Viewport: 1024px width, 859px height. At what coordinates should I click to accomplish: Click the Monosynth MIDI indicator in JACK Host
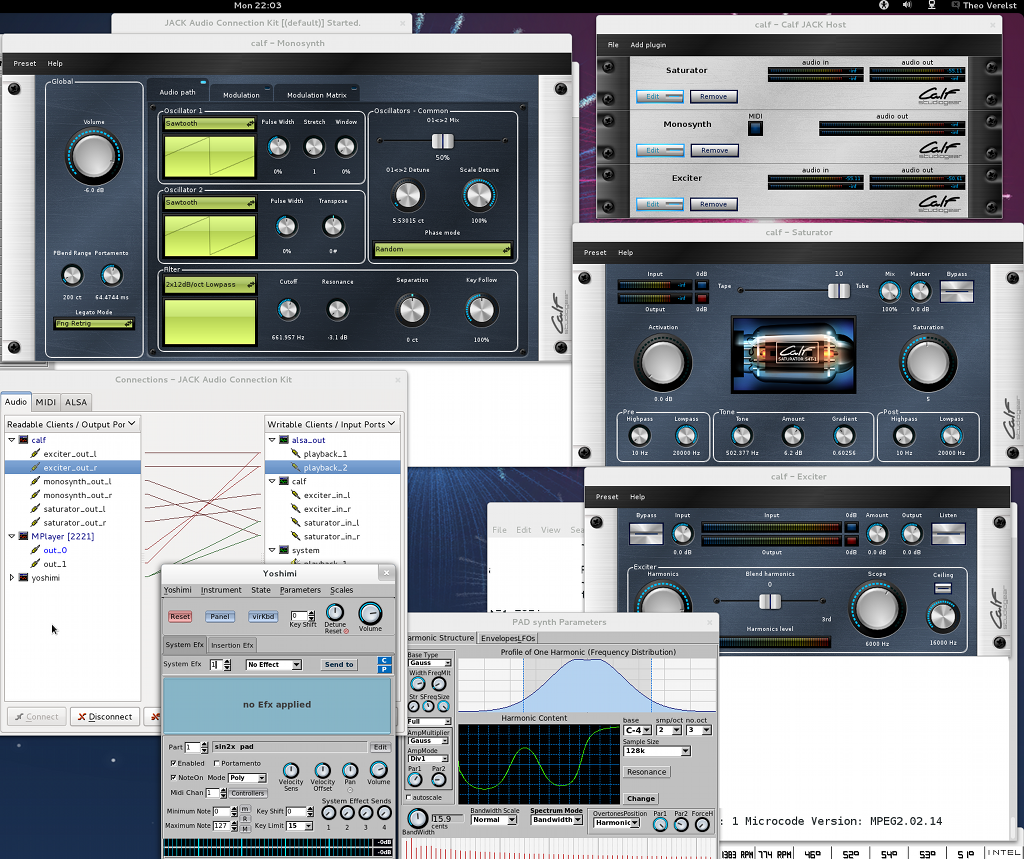tap(756, 128)
